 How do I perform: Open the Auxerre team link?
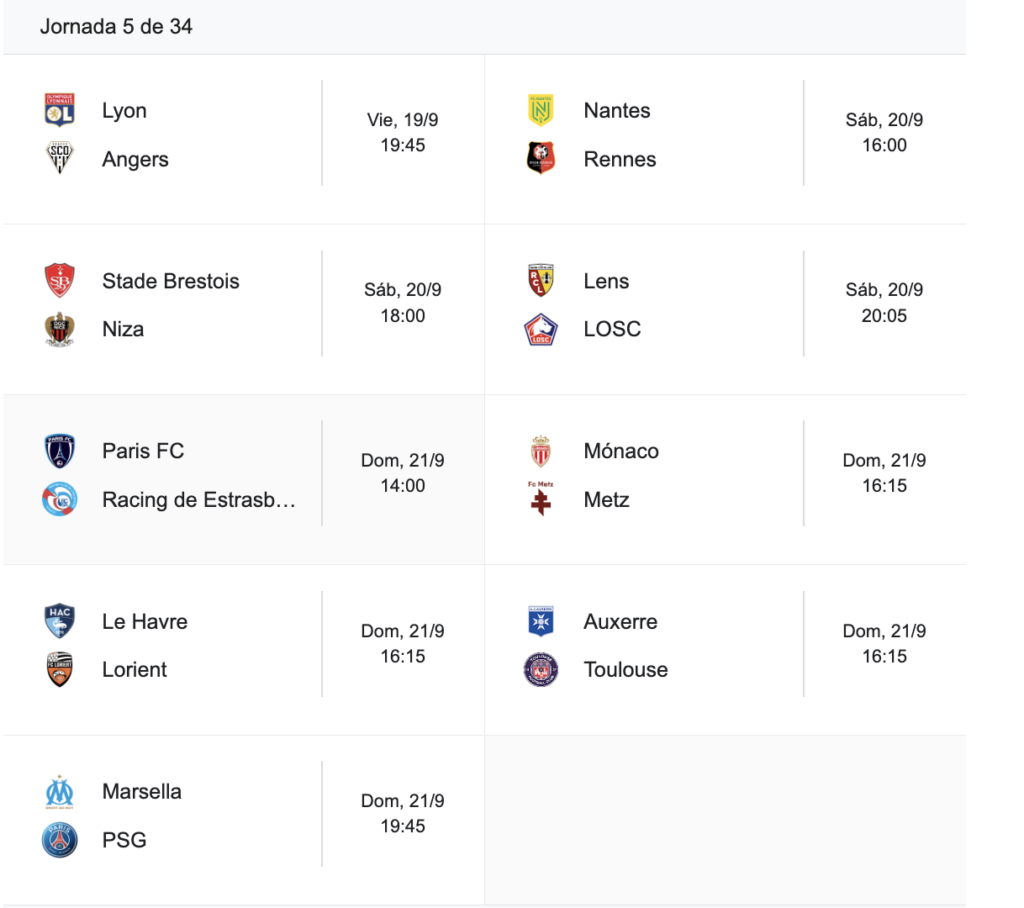coord(620,621)
